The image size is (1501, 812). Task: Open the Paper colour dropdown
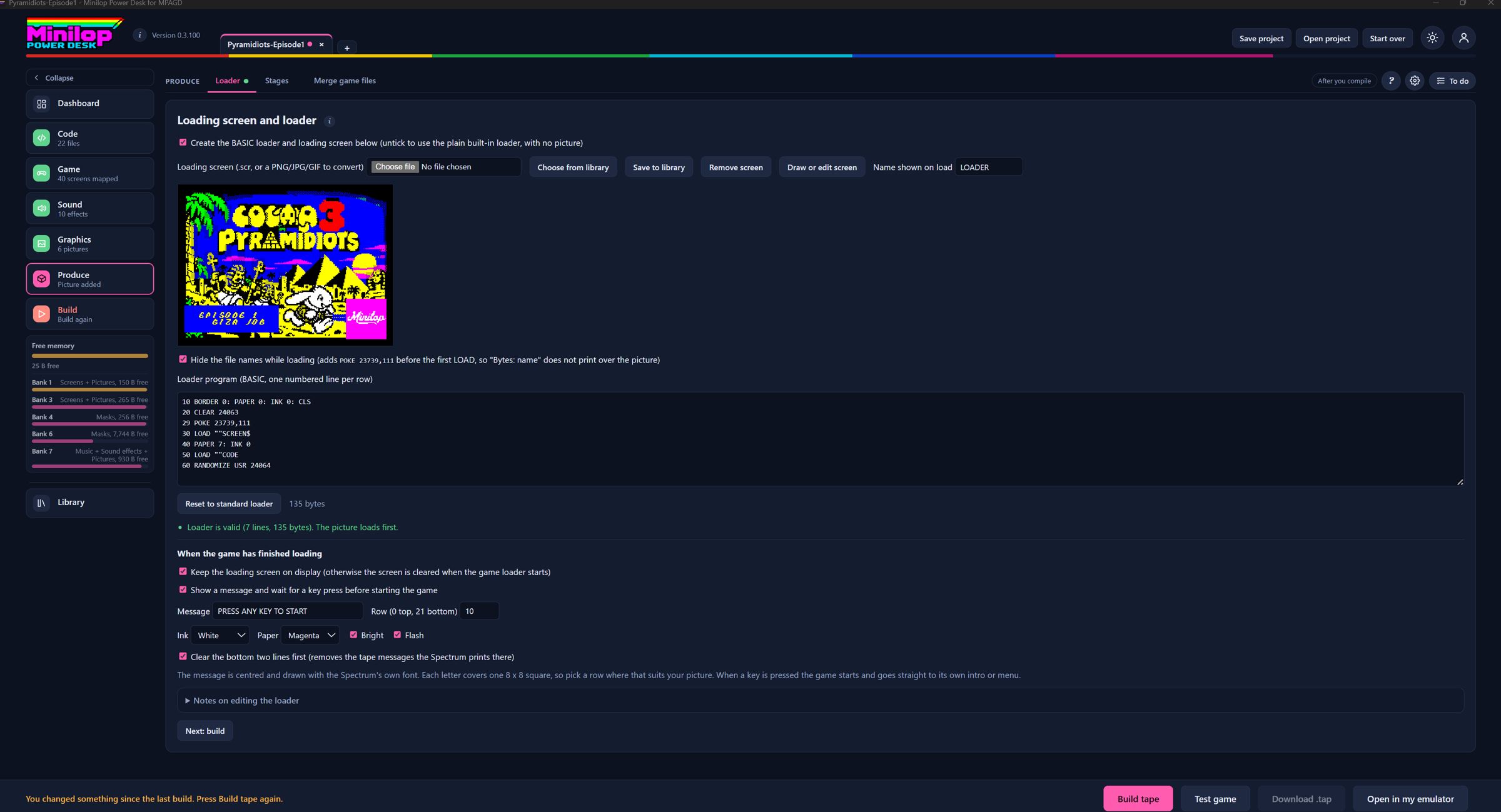tap(310, 635)
